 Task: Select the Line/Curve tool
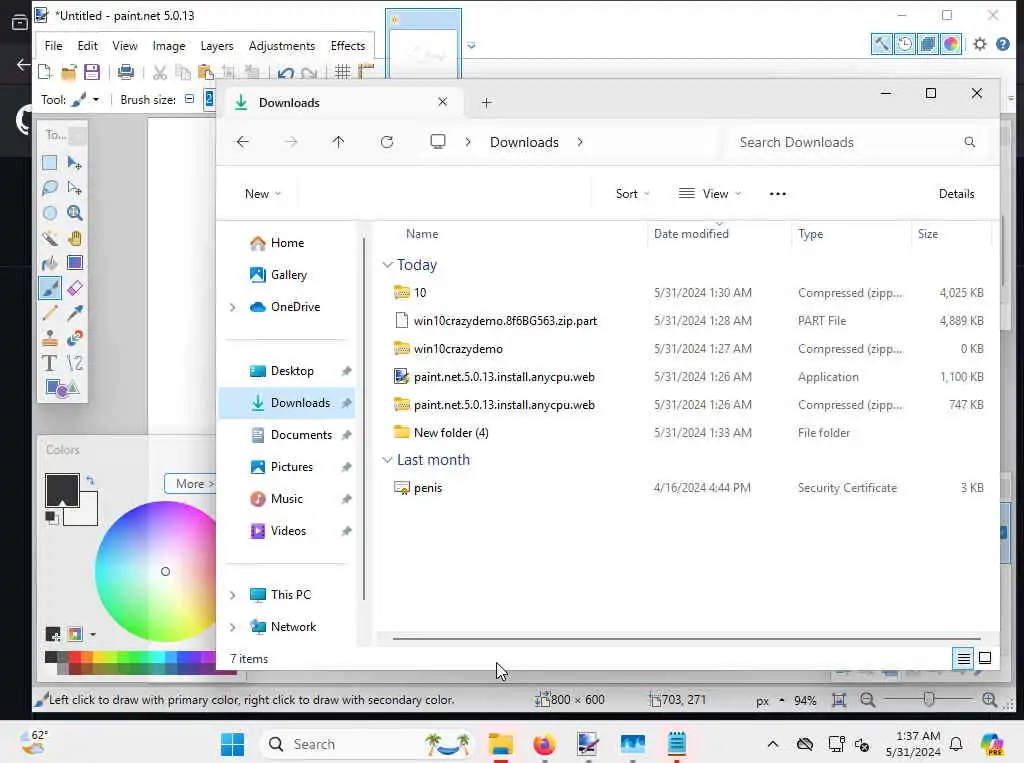pos(74,363)
